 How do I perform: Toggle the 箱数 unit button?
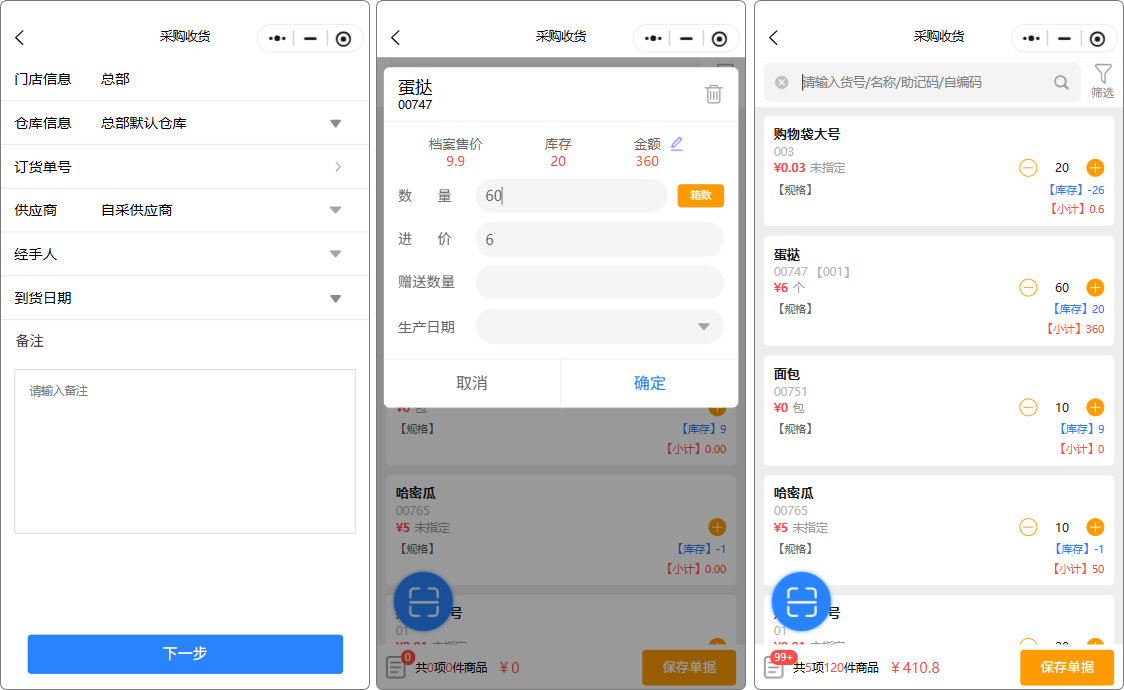[x=700, y=196]
